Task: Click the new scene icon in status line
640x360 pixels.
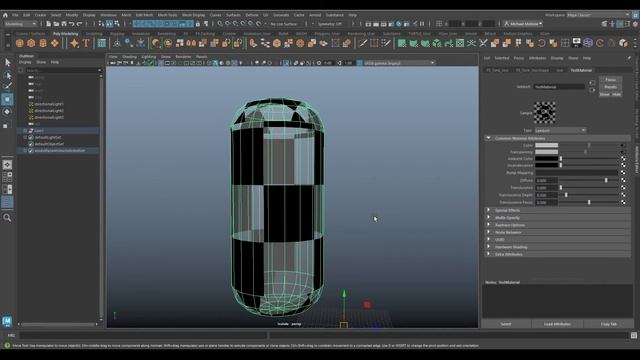Action: 49,24
